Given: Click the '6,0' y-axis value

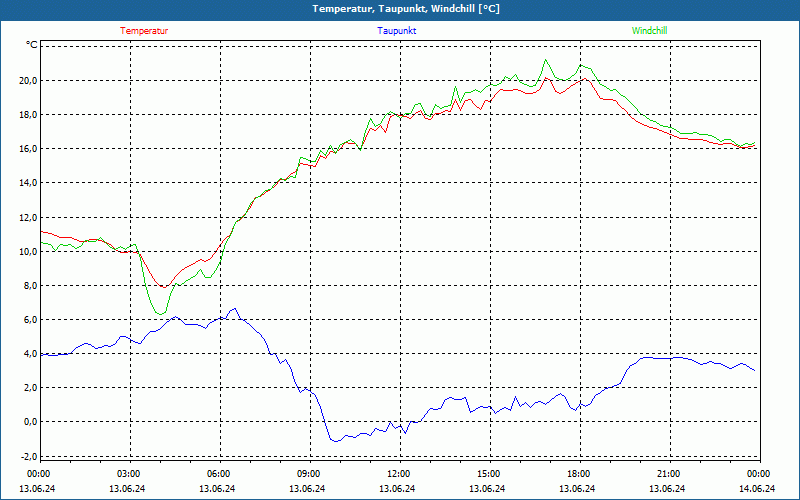Looking at the screenshot, I should (31, 320).
